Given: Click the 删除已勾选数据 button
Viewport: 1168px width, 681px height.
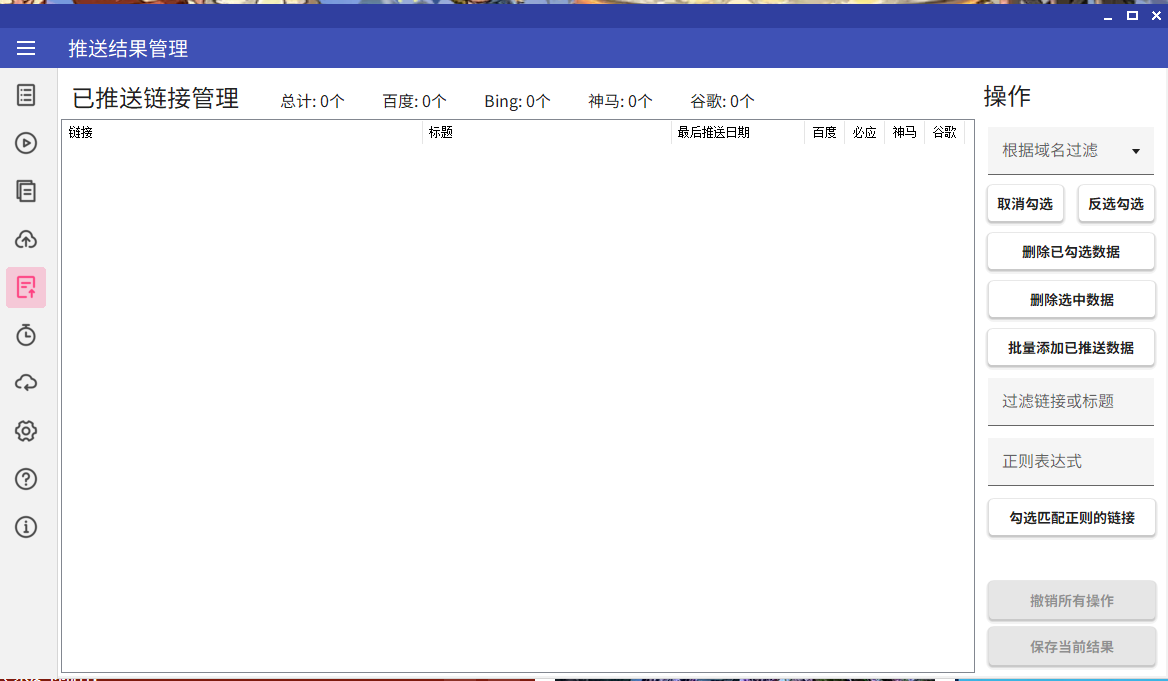Looking at the screenshot, I should coord(1070,252).
